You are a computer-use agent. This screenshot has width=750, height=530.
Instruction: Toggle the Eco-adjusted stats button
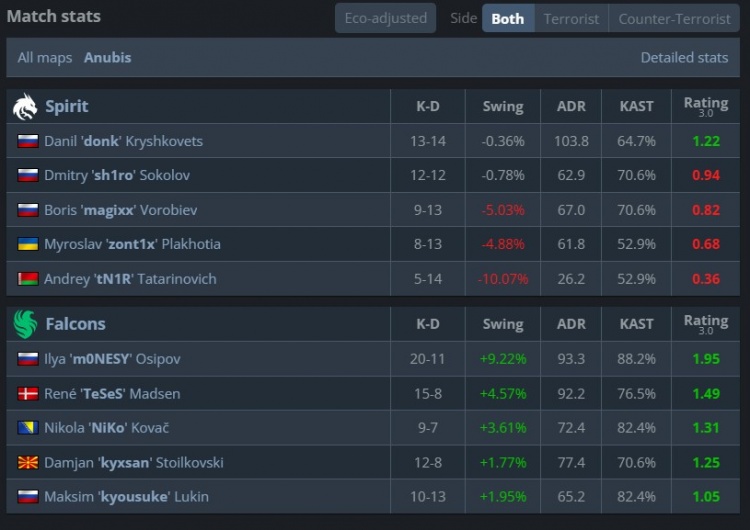(385, 18)
